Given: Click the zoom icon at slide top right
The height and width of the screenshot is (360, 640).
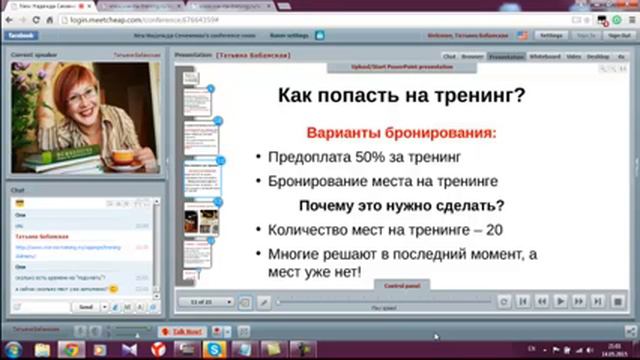Looking at the screenshot, I should (x=603, y=69).
